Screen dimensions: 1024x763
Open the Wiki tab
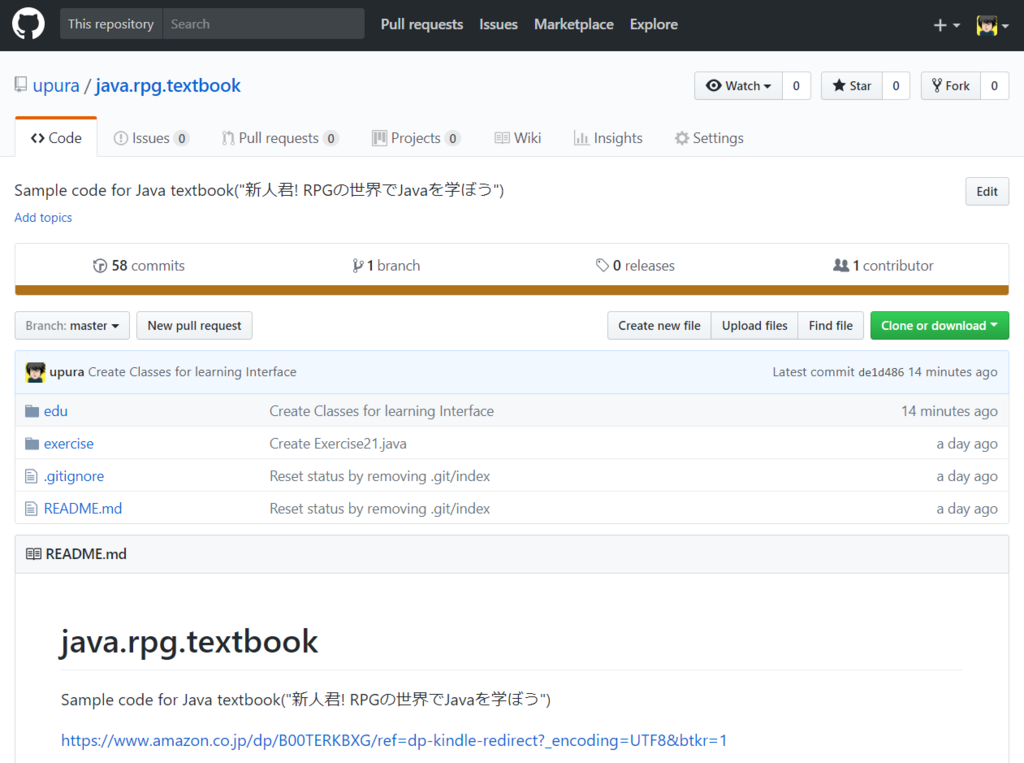[518, 138]
